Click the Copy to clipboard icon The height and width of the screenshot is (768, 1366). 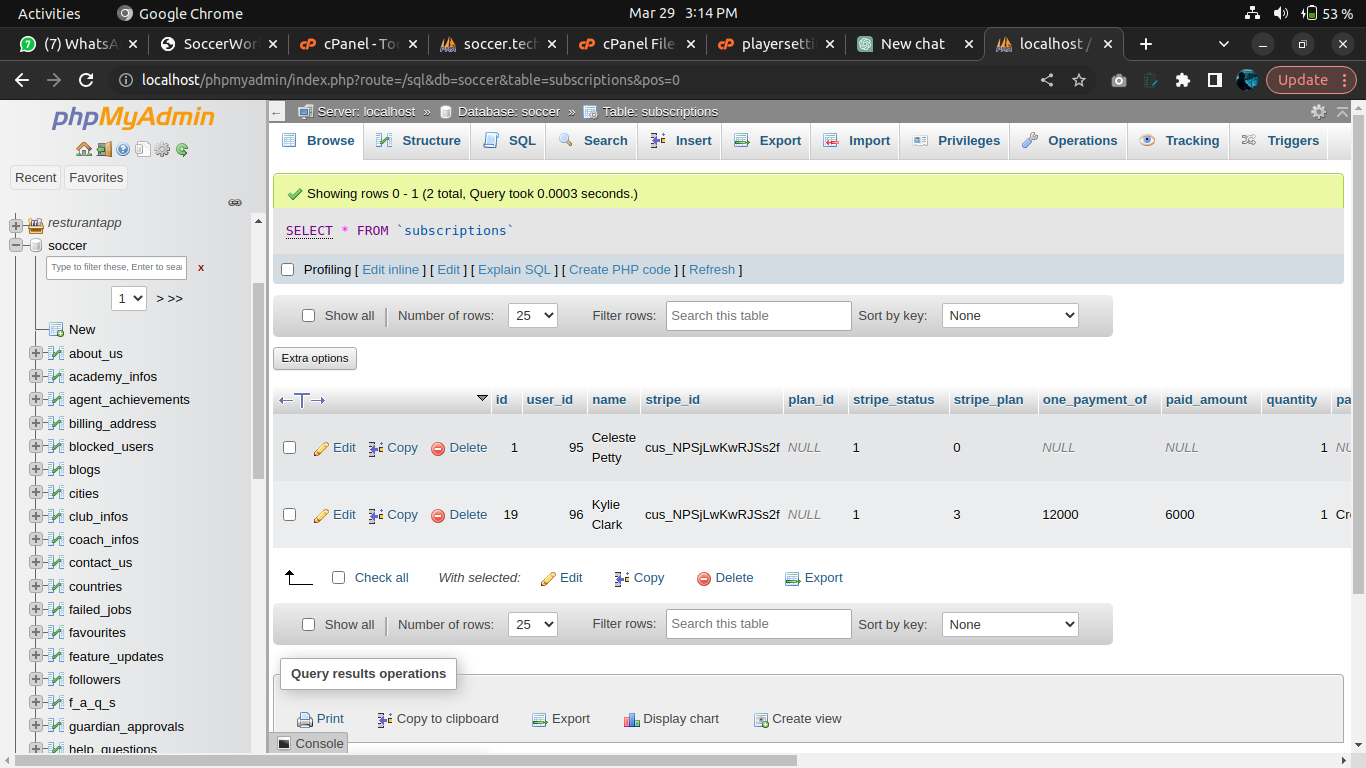(x=385, y=720)
